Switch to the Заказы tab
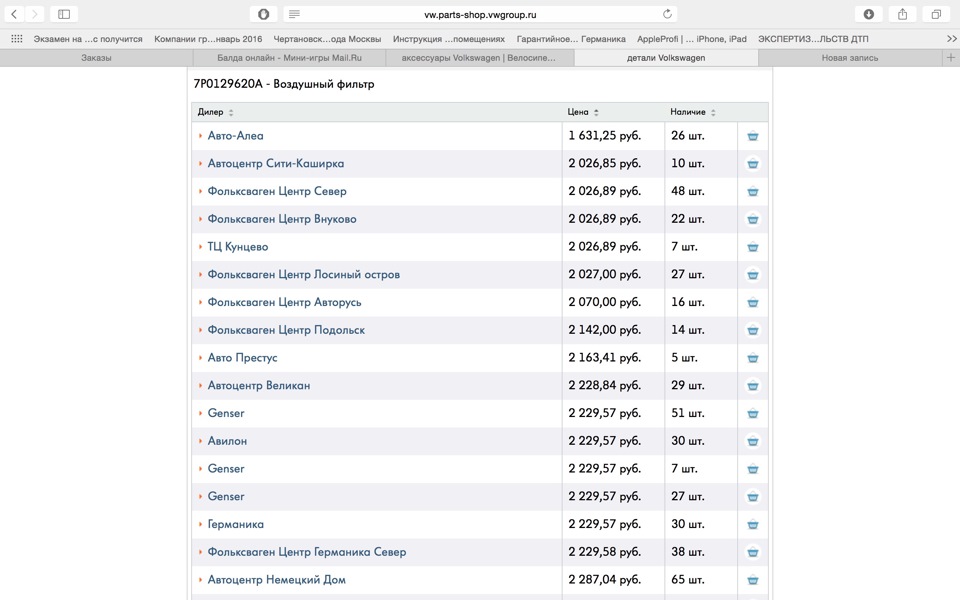The width and height of the screenshot is (960, 600). point(96,58)
